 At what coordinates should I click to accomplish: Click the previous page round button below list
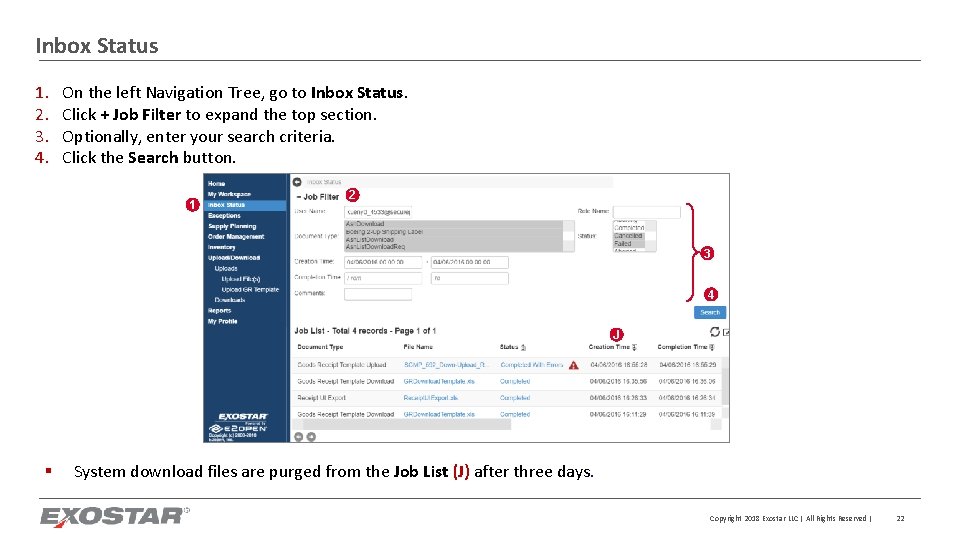tap(299, 437)
